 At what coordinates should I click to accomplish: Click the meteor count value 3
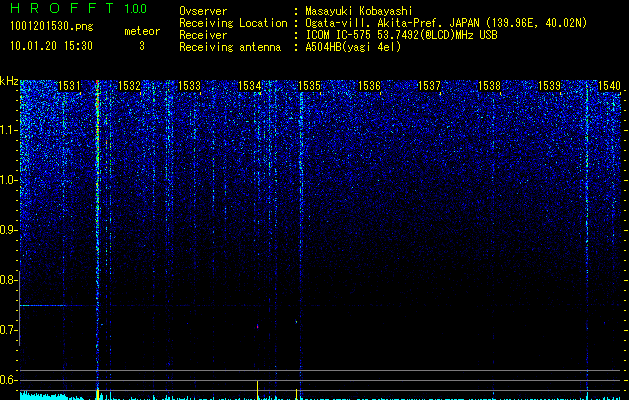[142, 46]
